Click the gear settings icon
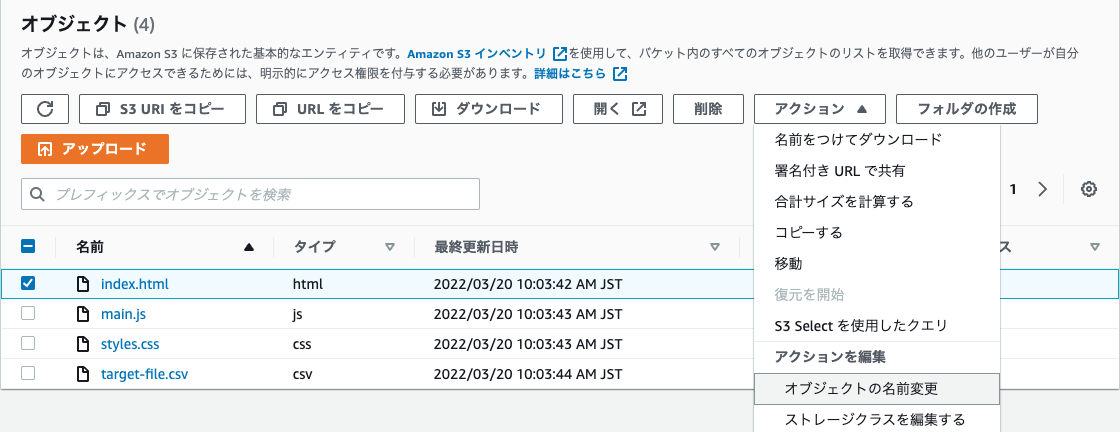The height and width of the screenshot is (432, 1120). point(1089,189)
